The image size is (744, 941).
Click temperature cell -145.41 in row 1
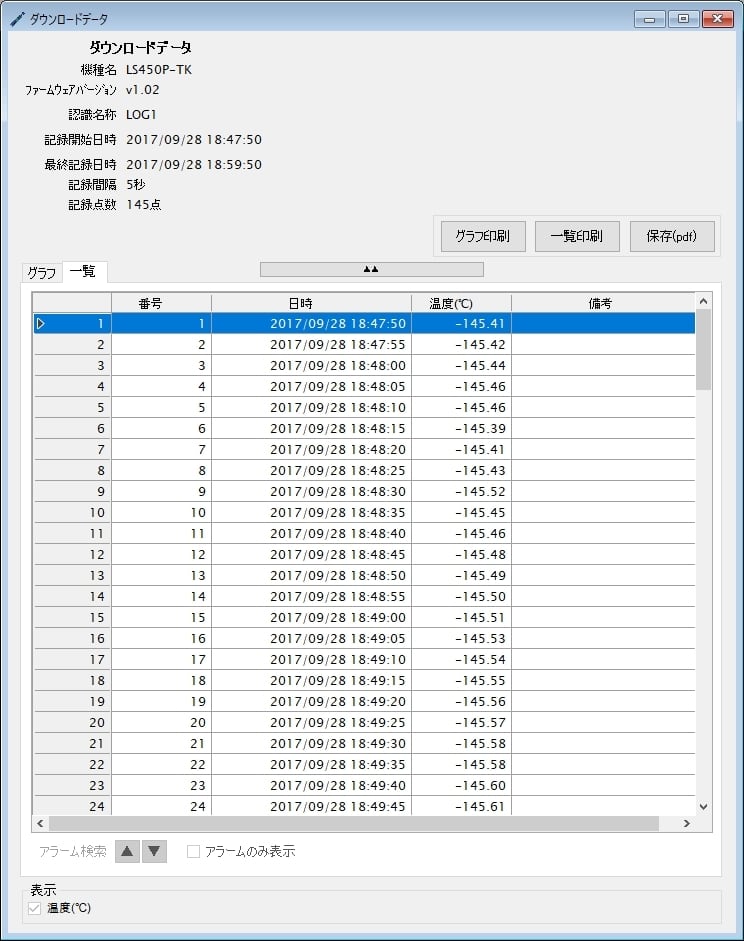461,323
